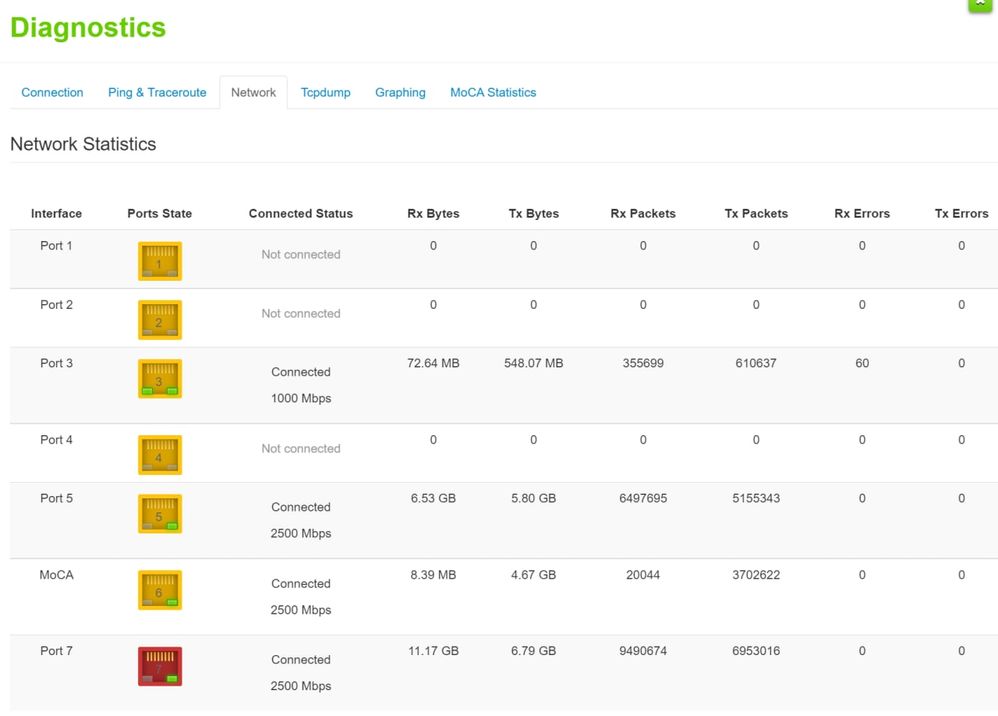Switch to Ping & Traceroute tab

tap(157, 92)
